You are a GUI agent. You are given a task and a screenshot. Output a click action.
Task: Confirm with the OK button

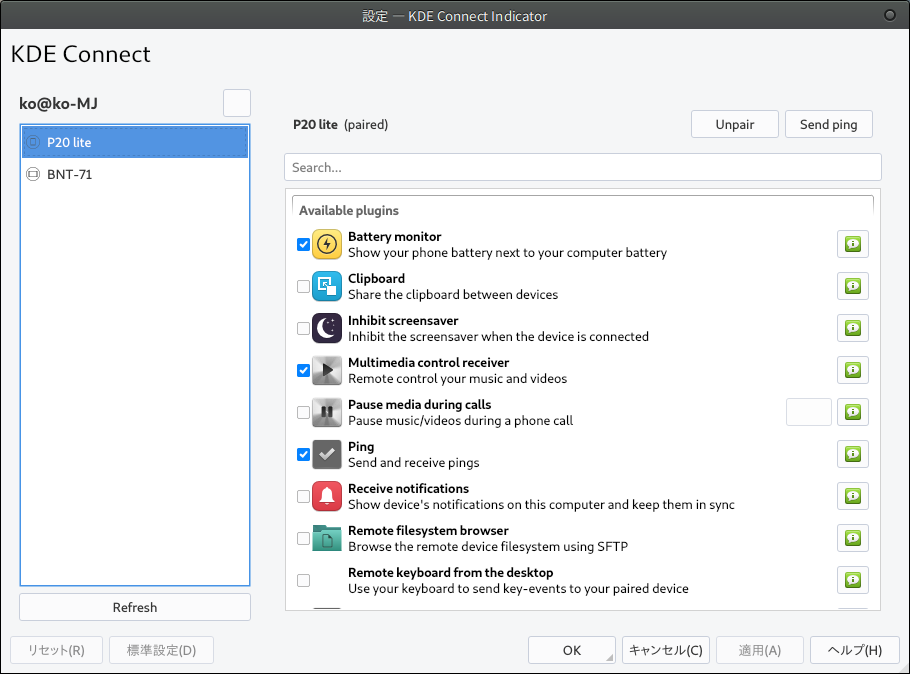click(572, 650)
